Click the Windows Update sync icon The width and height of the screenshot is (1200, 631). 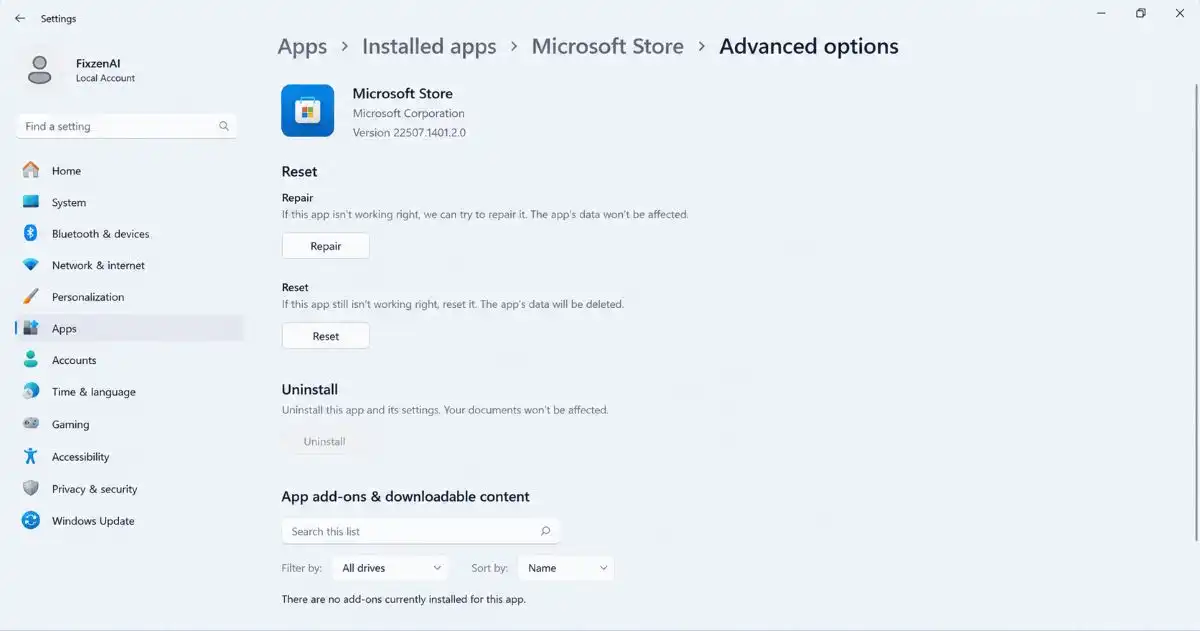(x=31, y=520)
